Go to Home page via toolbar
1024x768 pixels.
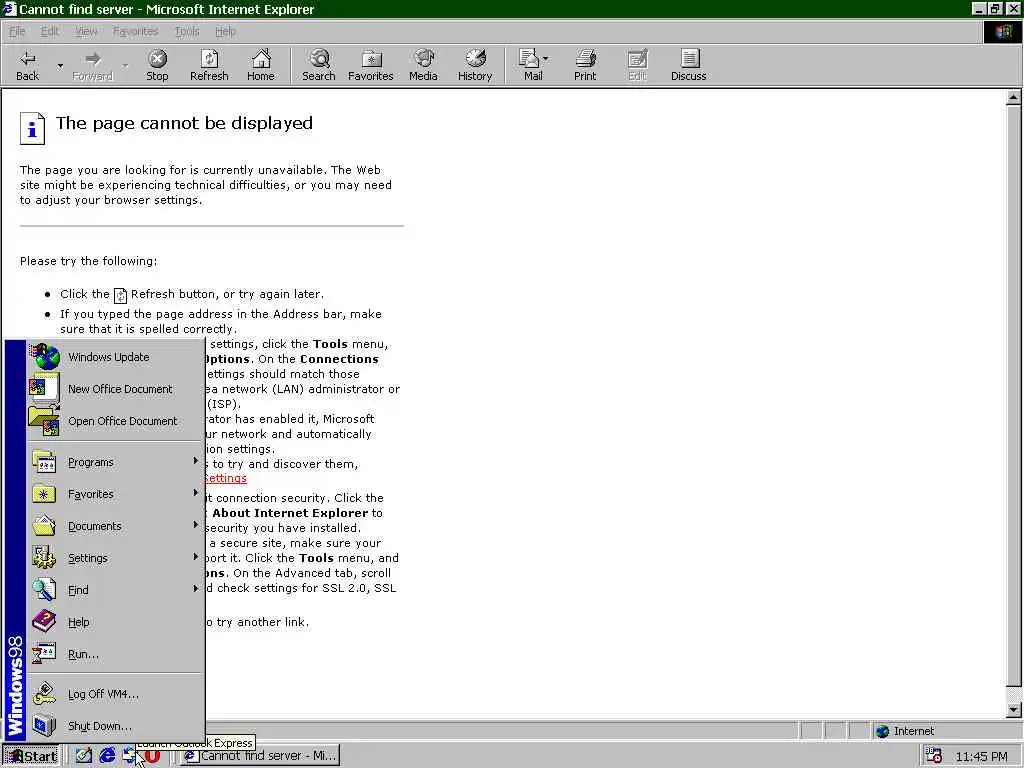point(261,65)
